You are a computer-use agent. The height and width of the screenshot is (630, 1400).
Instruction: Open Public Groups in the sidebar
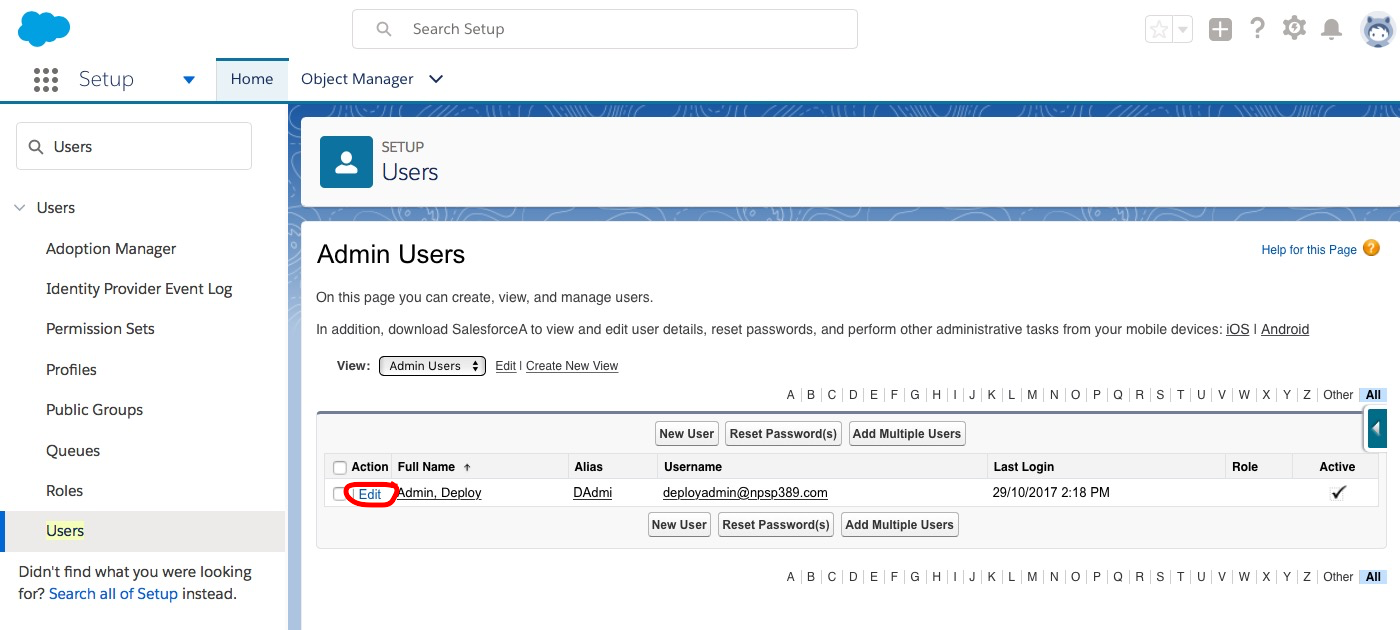pos(94,409)
